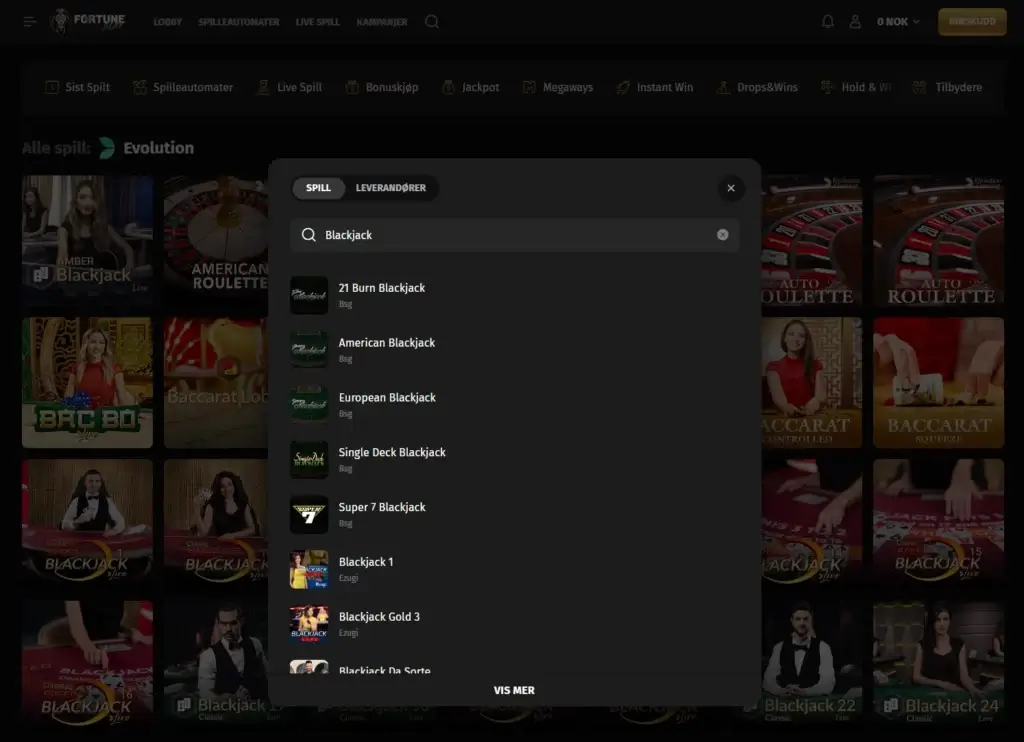The width and height of the screenshot is (1024, 742).
Task: Open Blackjack Gold 3 result
Action: (x=515, y=624)
